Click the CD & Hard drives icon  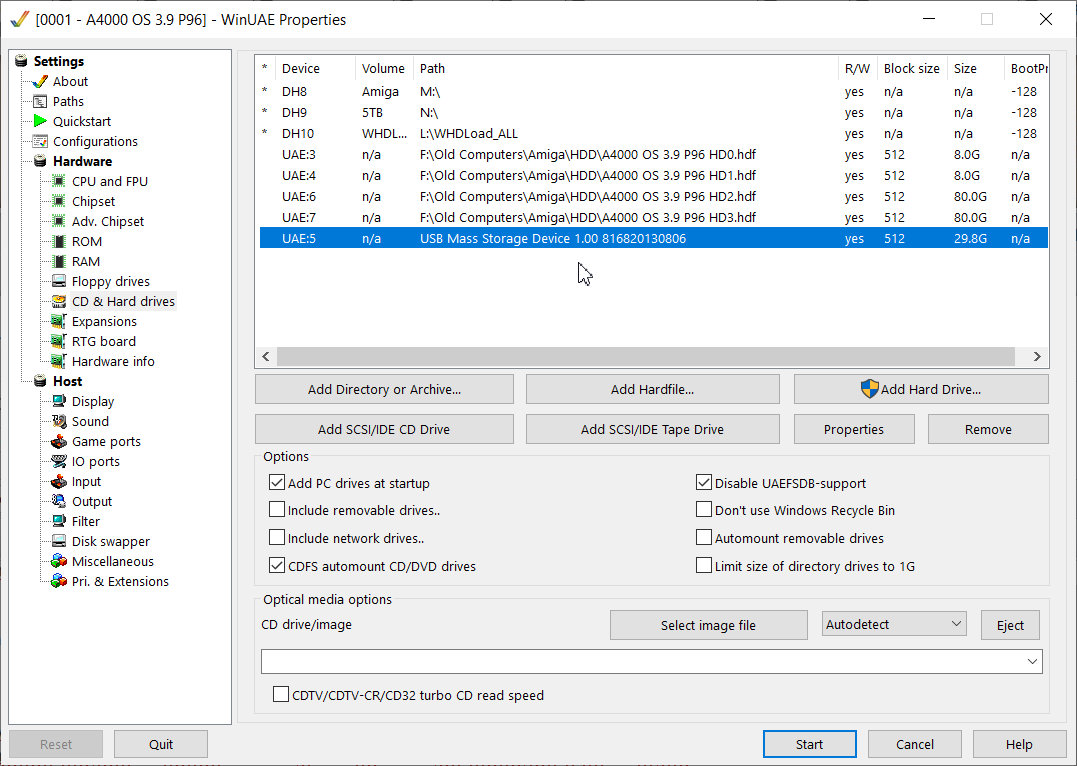(59, 302)
